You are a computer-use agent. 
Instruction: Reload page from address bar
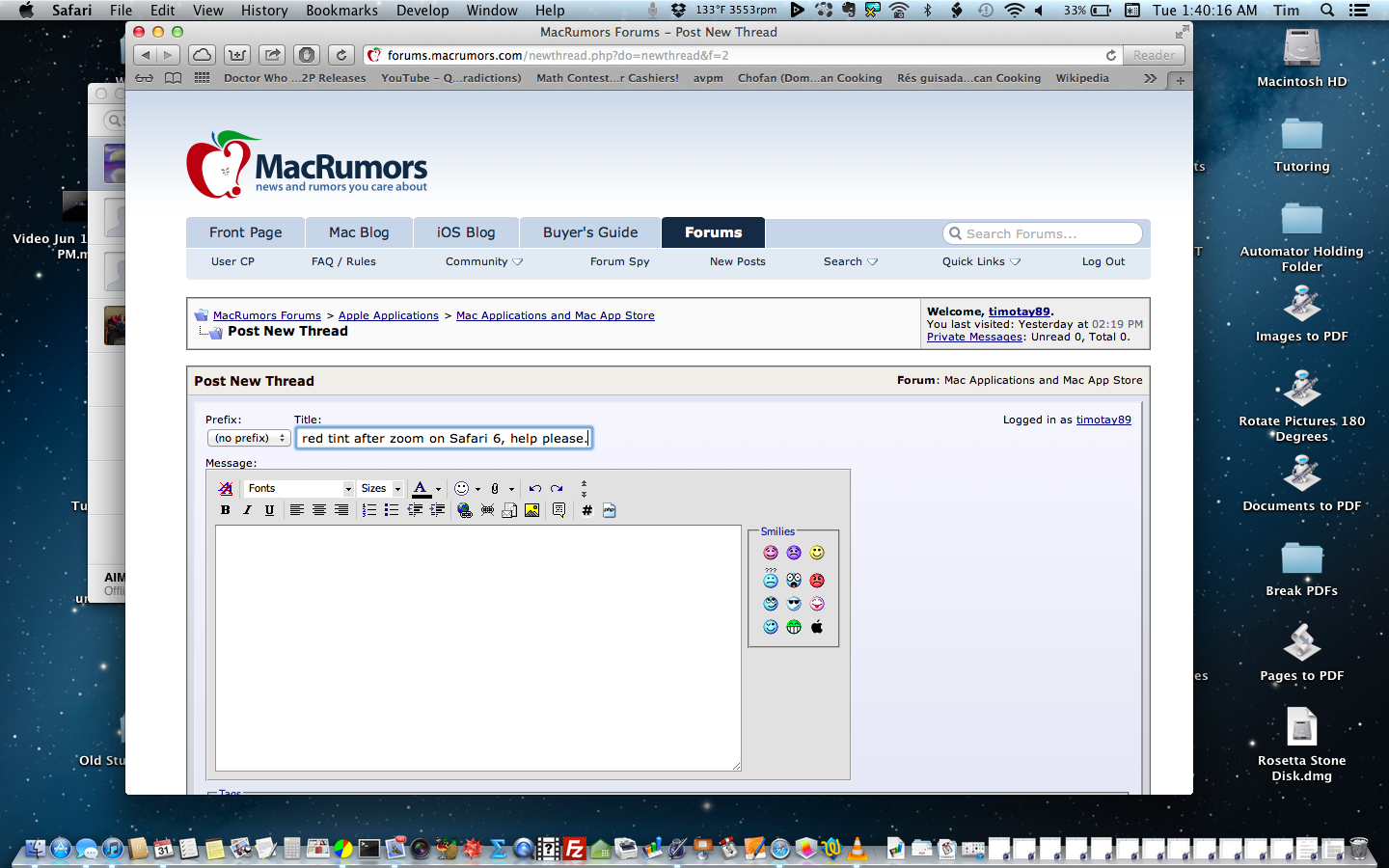click(1111, 56)
